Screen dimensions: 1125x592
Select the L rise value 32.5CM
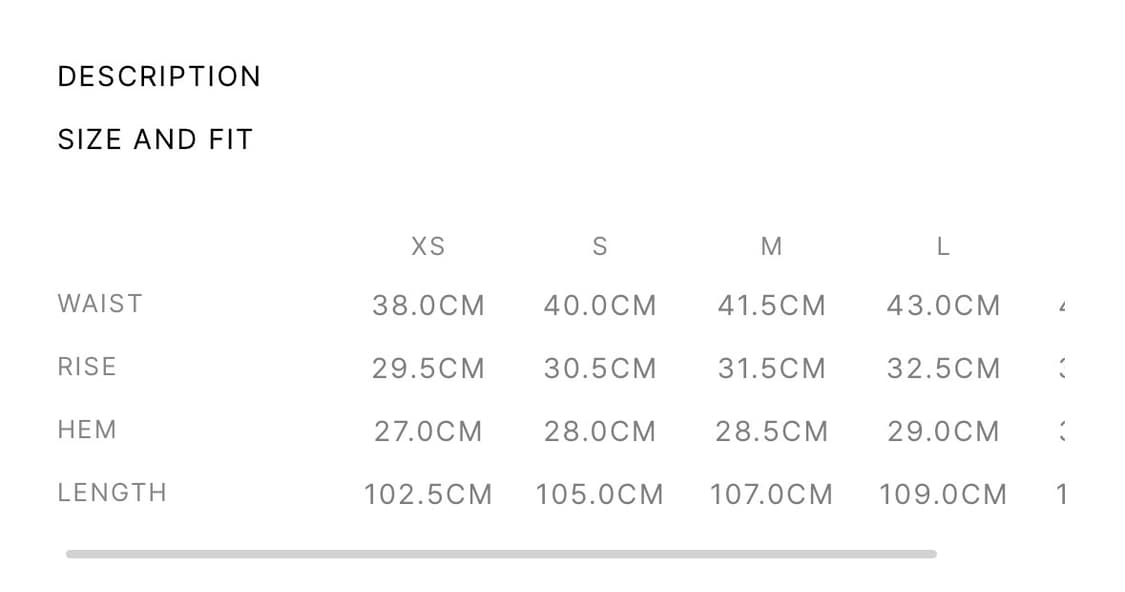tap(943, 369)
